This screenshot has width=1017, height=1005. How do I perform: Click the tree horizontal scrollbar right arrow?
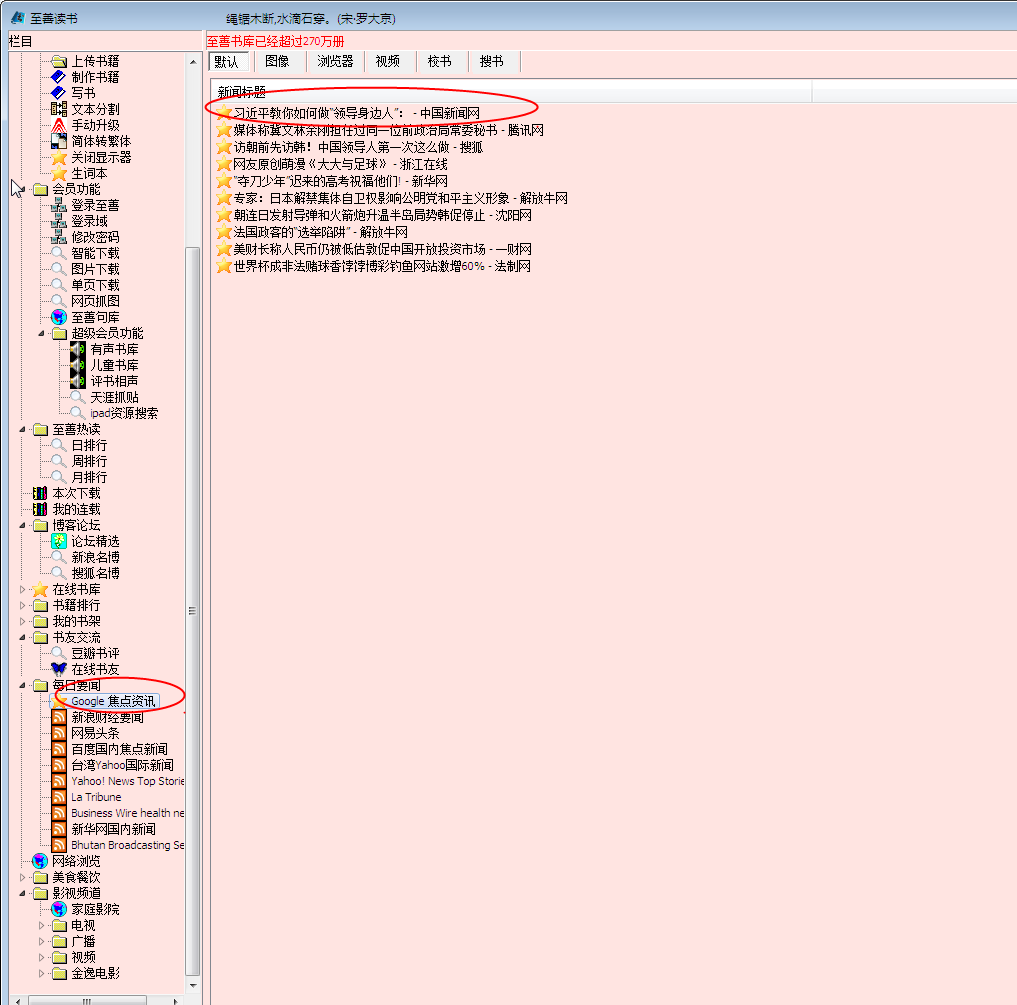(175, 1001)
